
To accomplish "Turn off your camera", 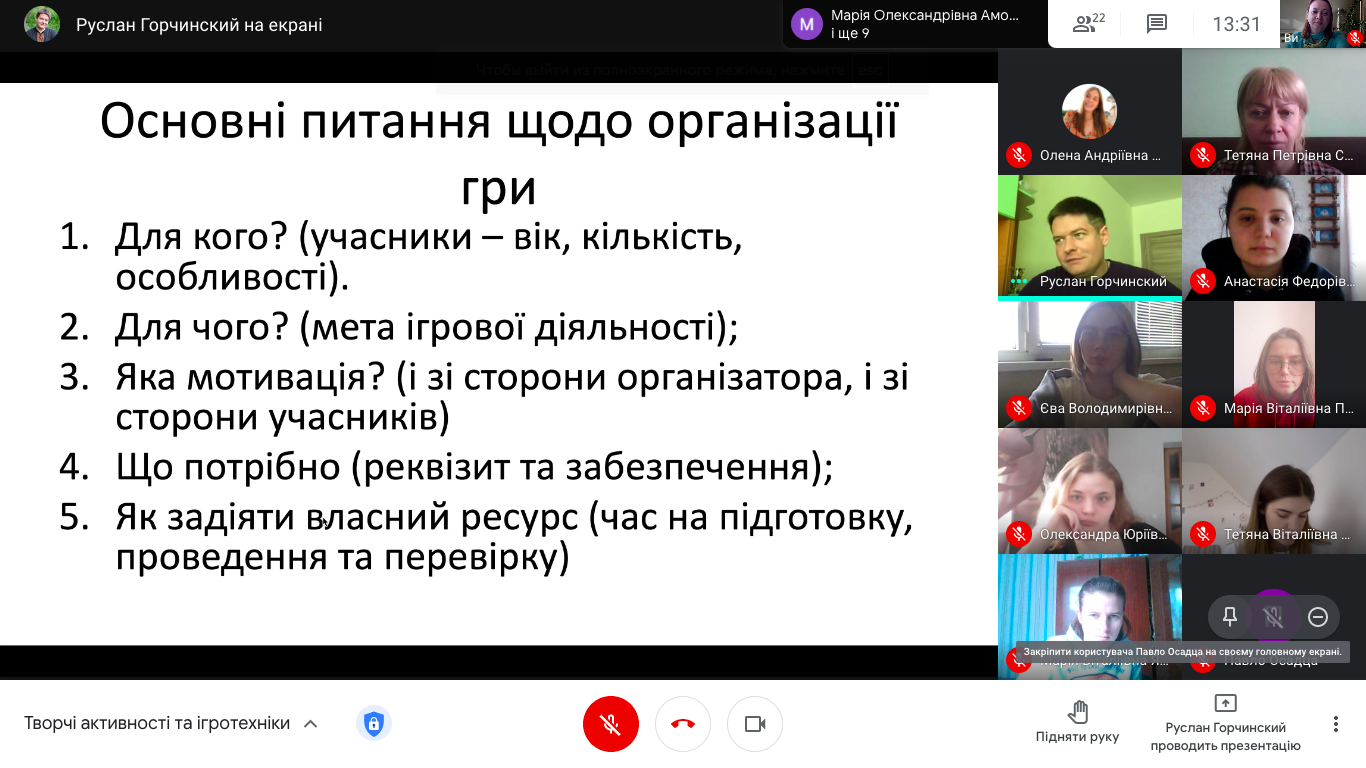I will [754, 723].
